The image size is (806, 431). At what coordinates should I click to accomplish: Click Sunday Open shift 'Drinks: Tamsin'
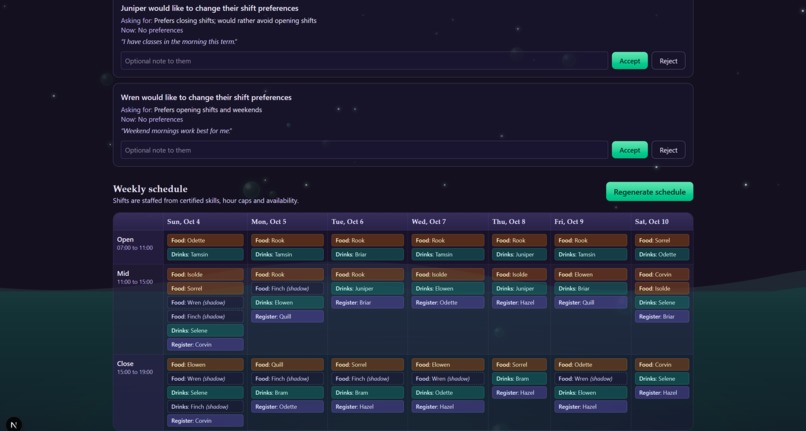(x=205, y=254)
